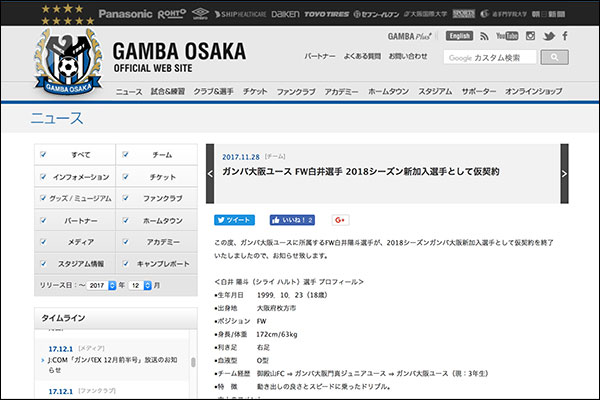Share article with Google+ icon
The height and width of the screenshot is (400, 600).
[339, 219]
